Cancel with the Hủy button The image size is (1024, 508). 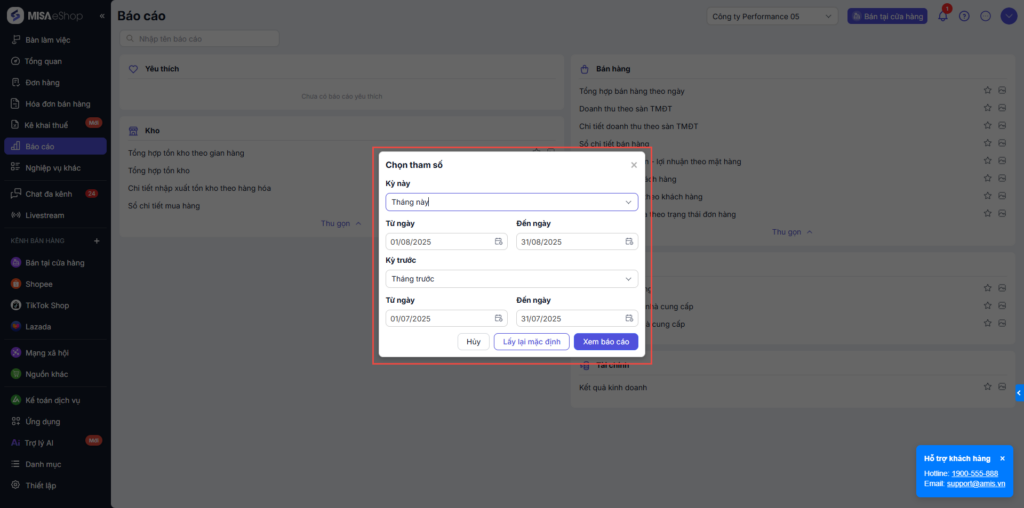click(473, 342)
